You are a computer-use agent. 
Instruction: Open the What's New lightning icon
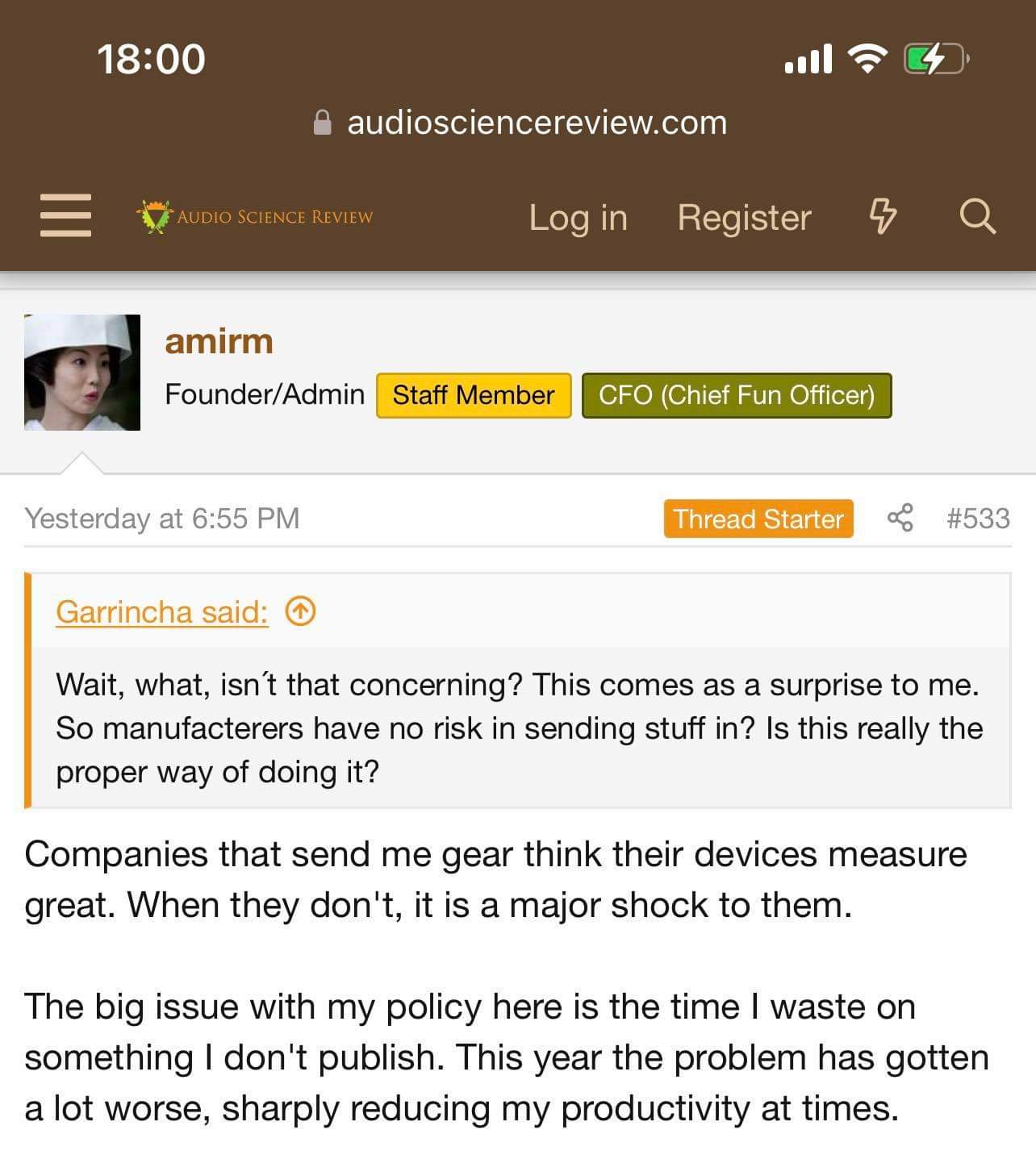point(882,216)
